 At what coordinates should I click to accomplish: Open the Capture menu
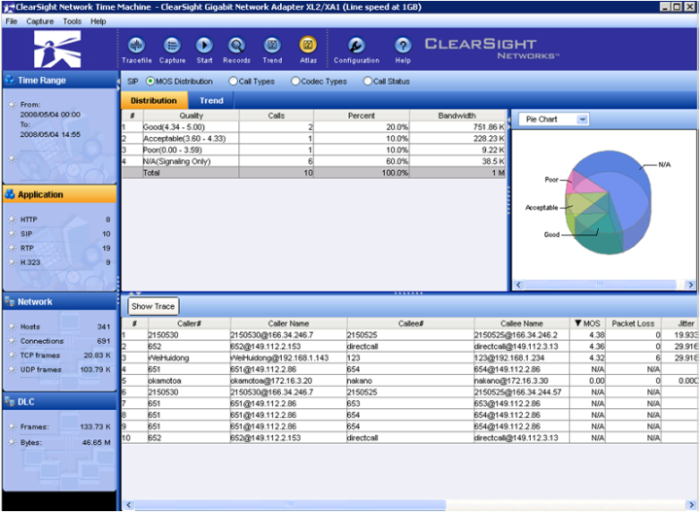[40, 21]
